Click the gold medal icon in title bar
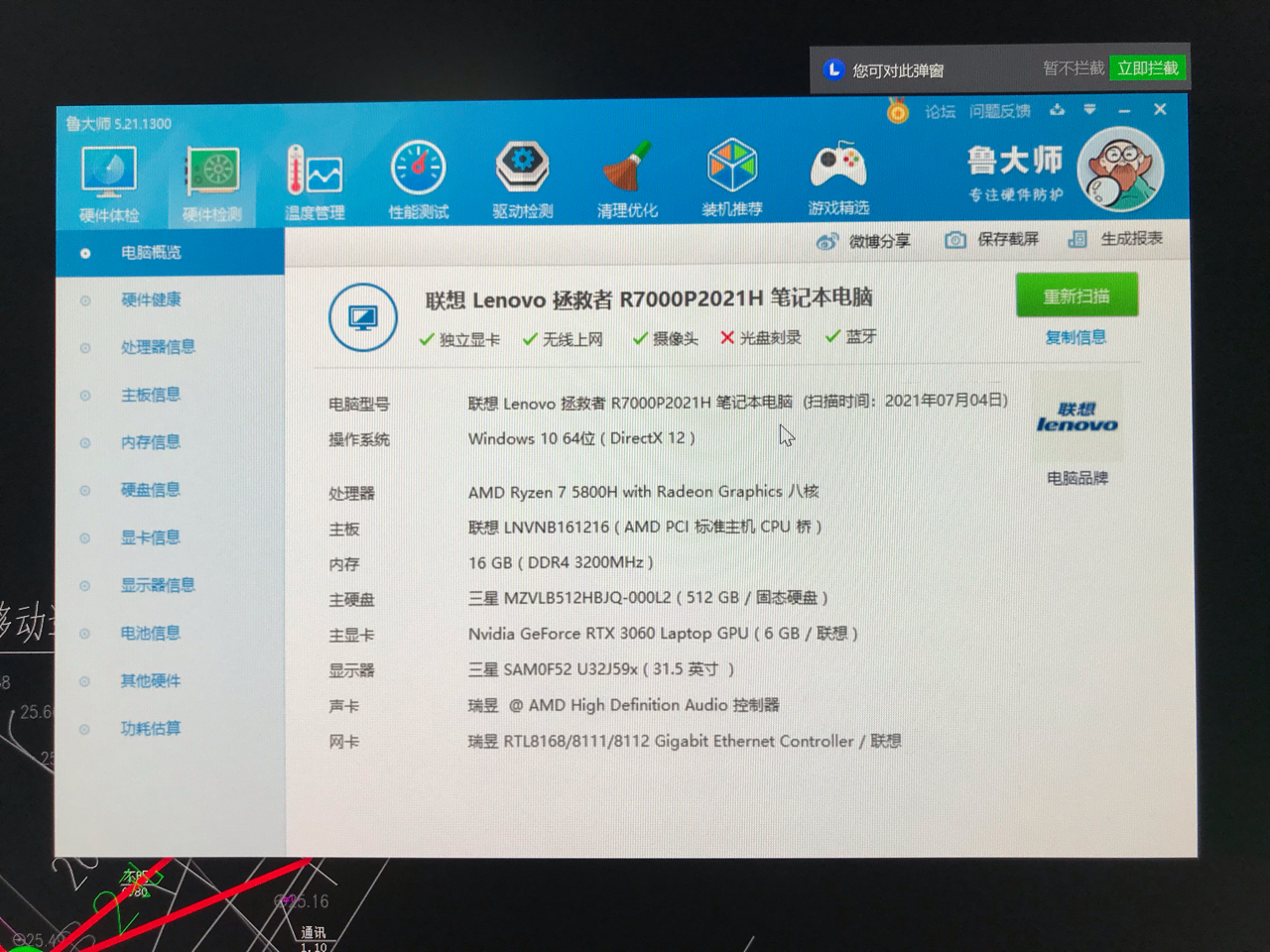This screenshot has width=1270, height=952. click(x=897, y=110)
